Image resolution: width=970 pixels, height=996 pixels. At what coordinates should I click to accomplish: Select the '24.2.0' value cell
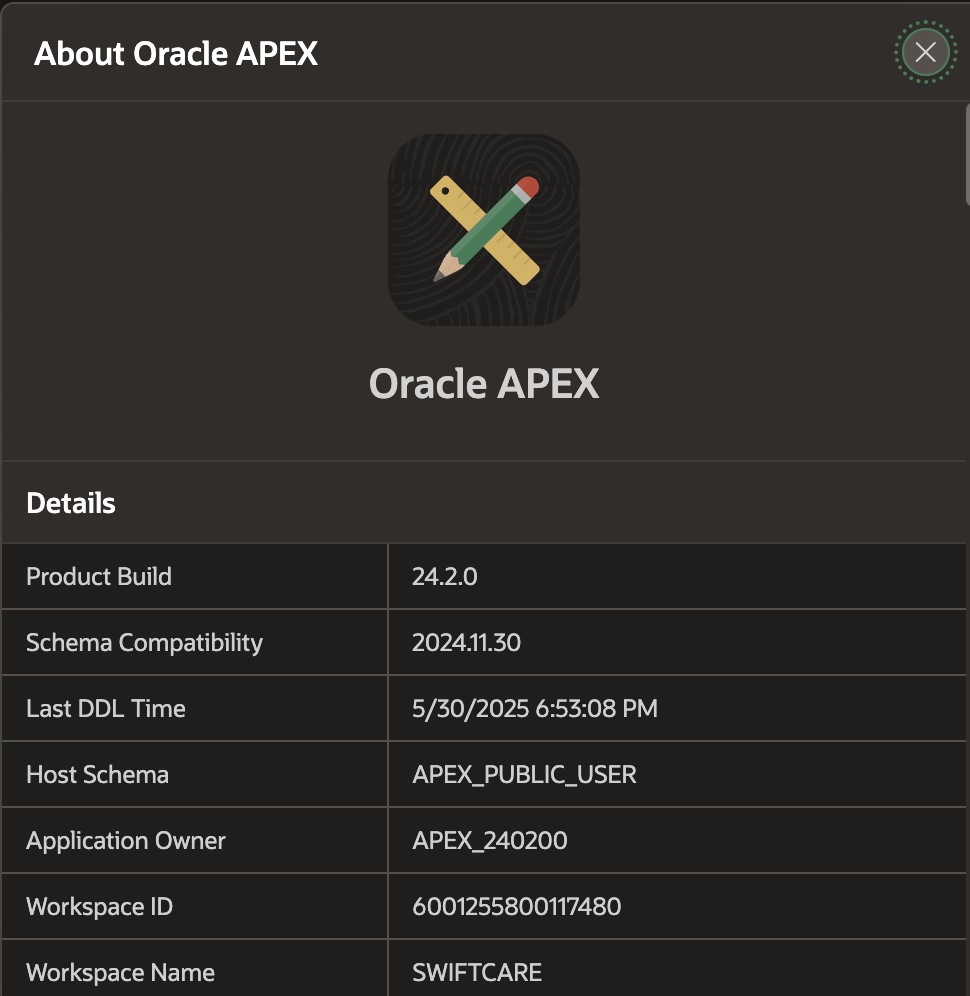click(x=677, y=576)
